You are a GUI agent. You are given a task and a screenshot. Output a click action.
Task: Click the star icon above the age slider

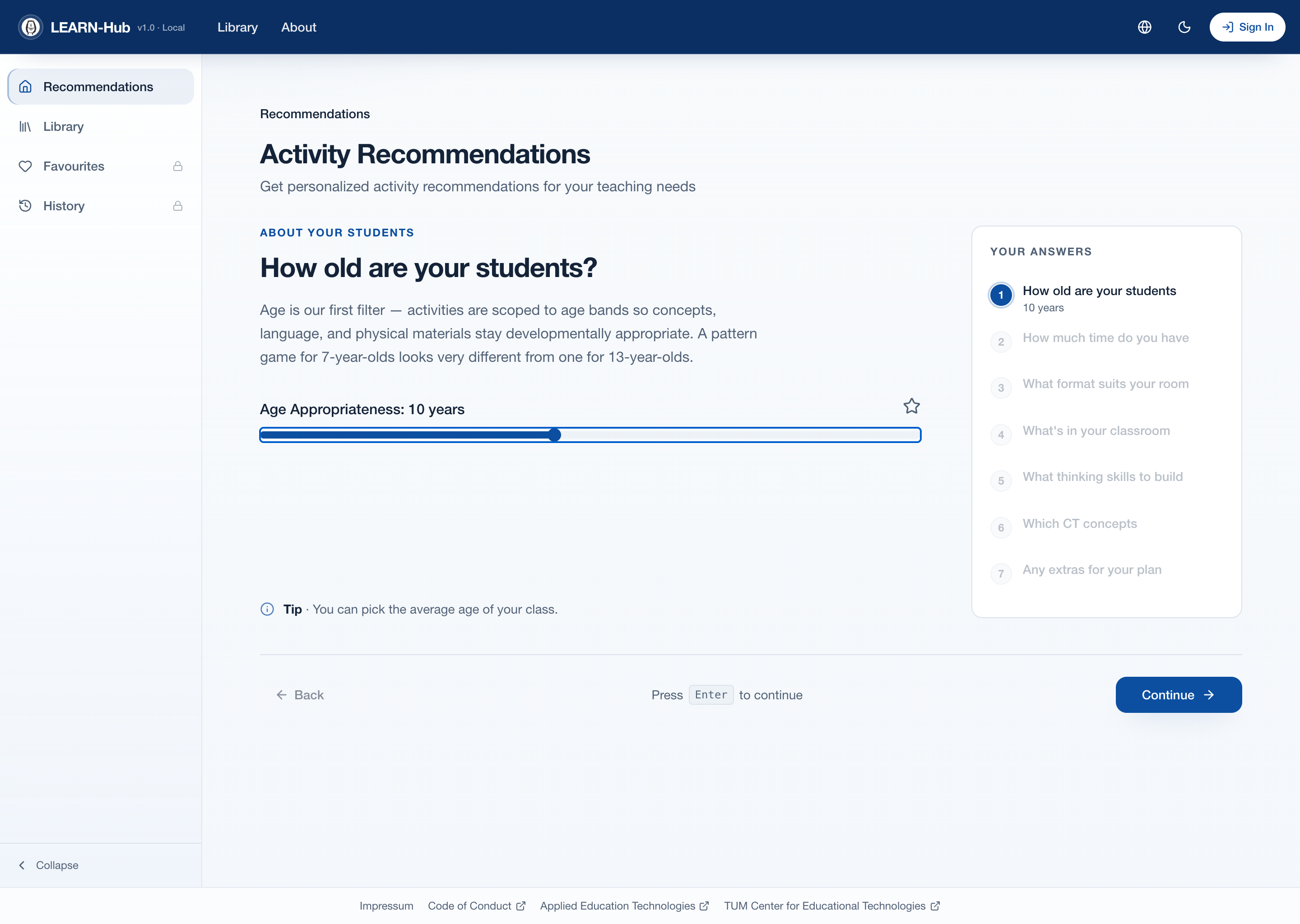pyautogui.click(x=911, y=406)
